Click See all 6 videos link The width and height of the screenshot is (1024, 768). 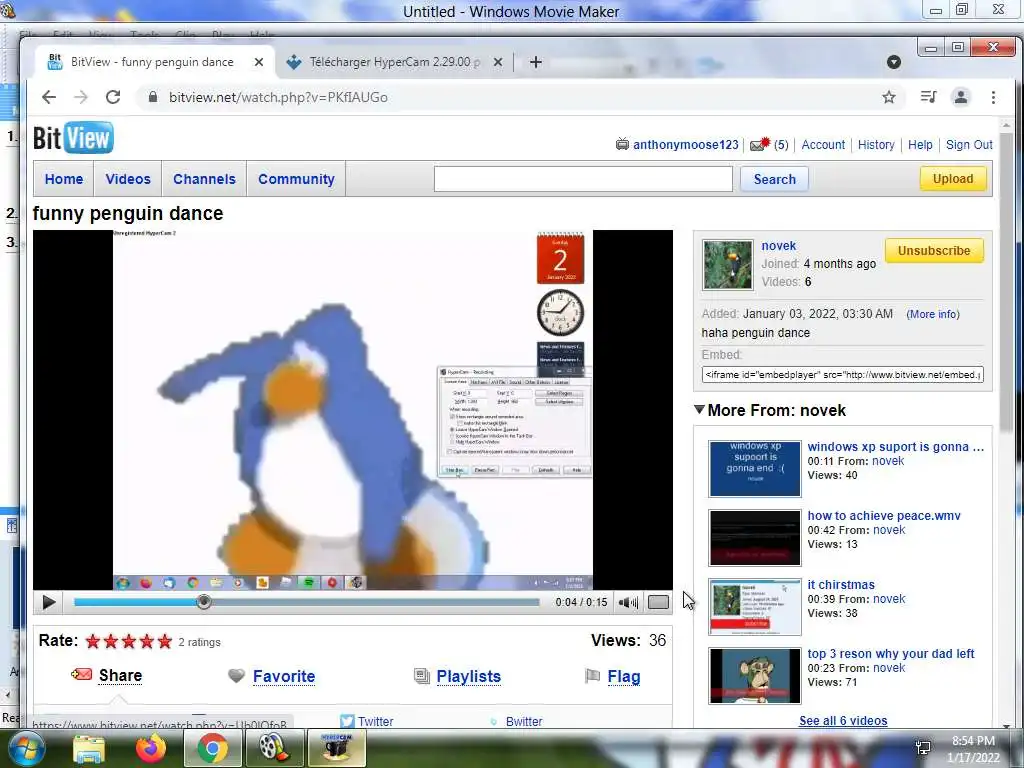click(843, 721)
